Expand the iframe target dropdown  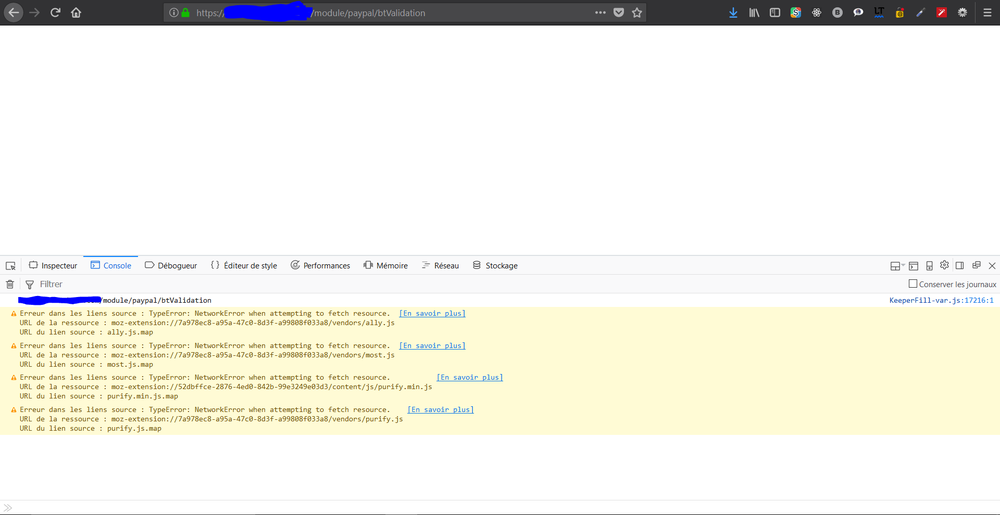(x=897, y=266)
